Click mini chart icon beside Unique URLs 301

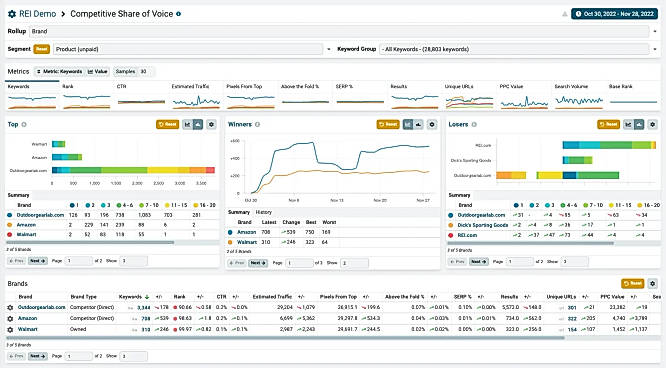click(x=562, y=308)
